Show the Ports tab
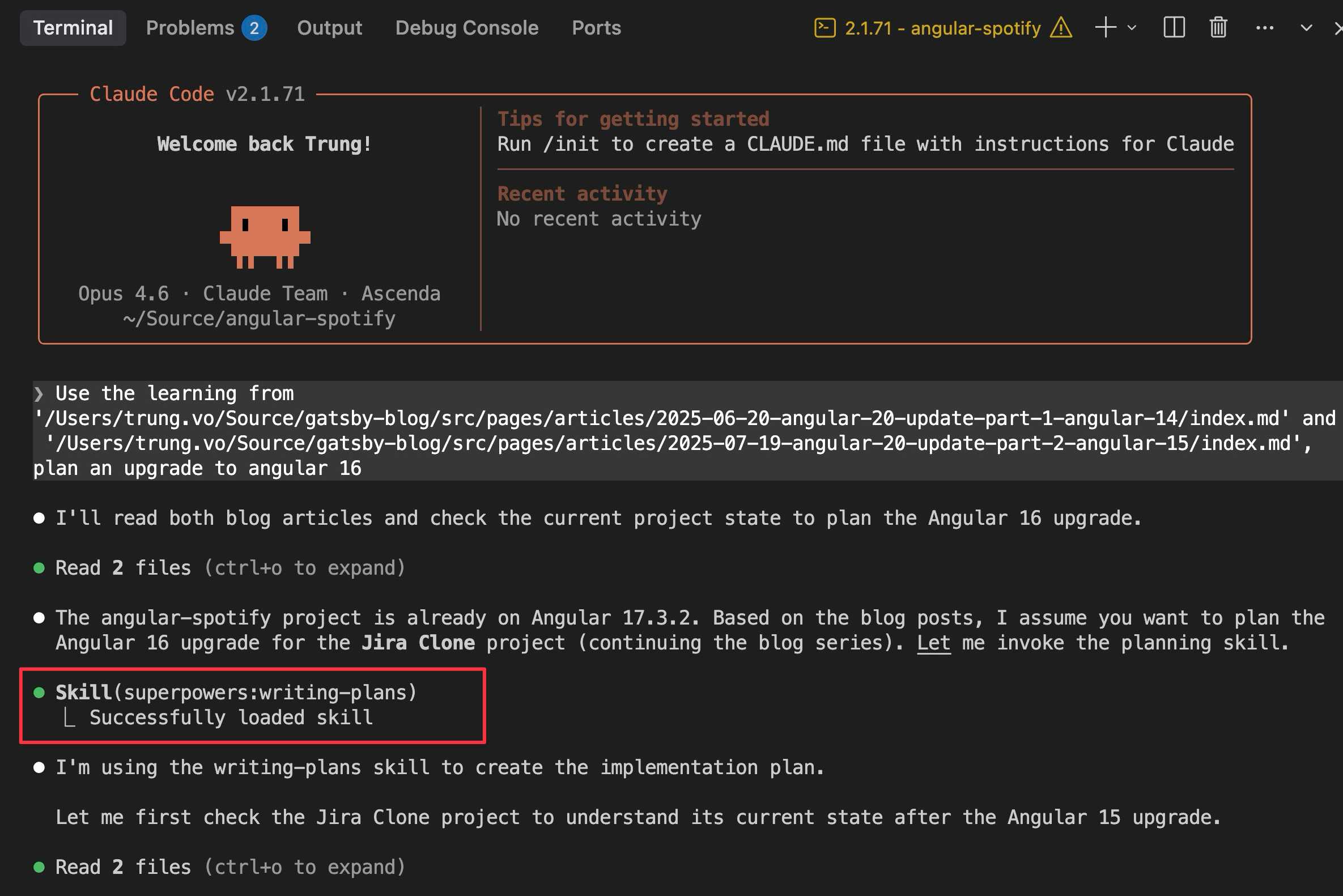The height and width of the screenshot is (896, 1343). (596, 28)
